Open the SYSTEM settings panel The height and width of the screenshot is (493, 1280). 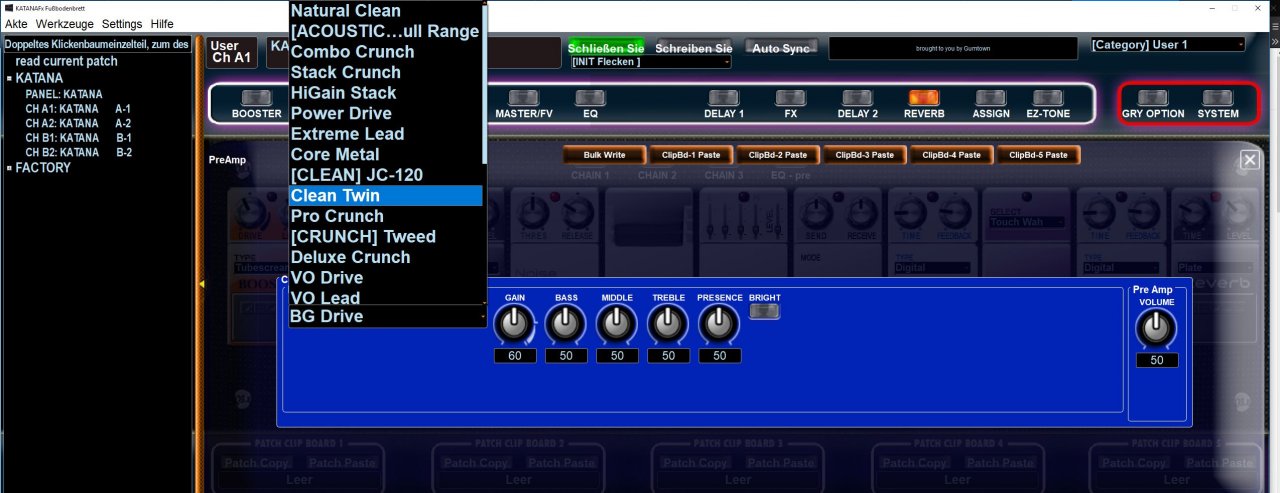(x=1218, y=98)
